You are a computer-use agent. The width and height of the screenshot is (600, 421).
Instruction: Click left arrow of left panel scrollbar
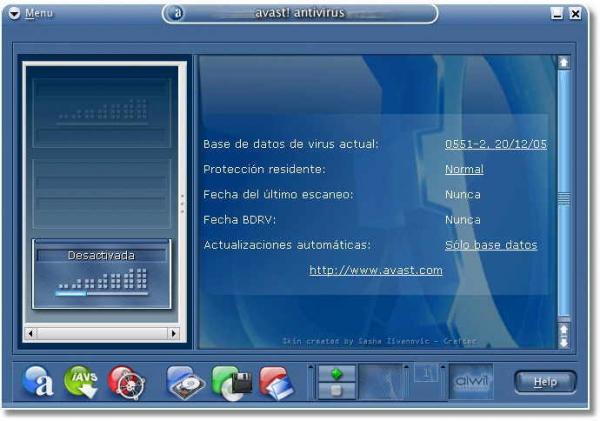click(31, 333)
